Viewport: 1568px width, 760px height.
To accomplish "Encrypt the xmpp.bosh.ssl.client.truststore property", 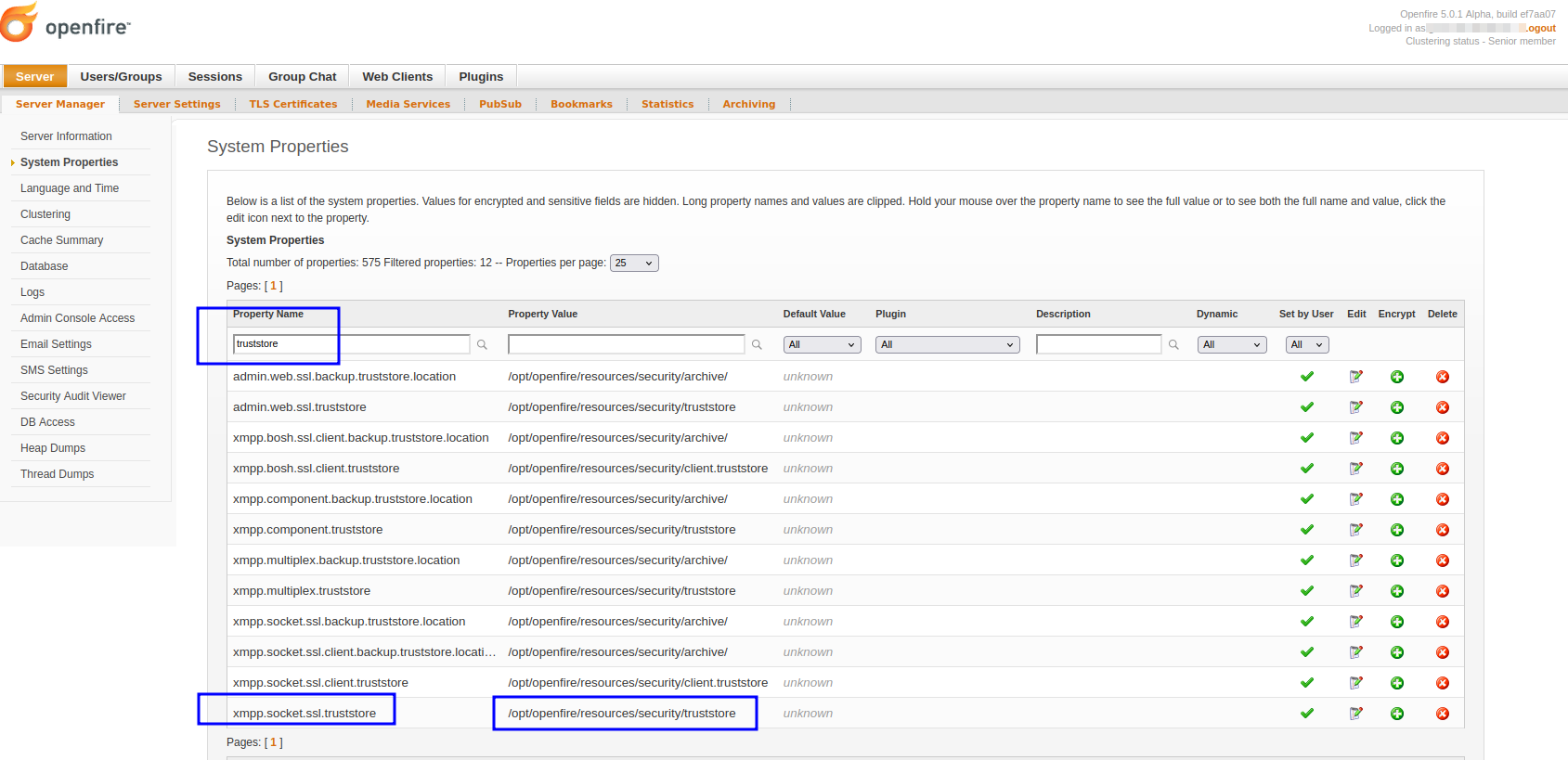I will 1397,469.
